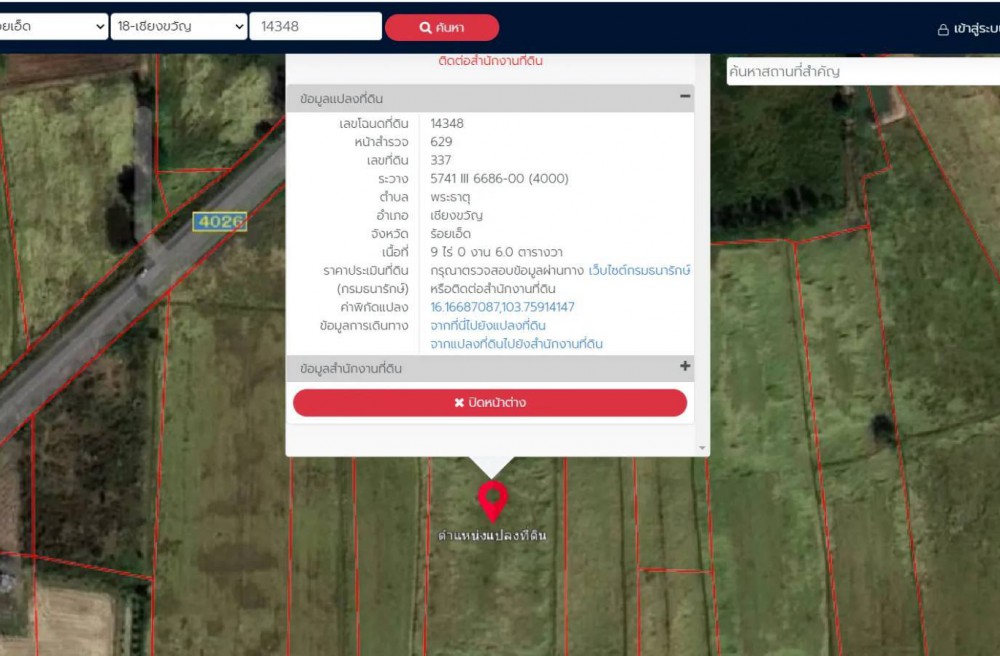Click the plus icon on ข้อมูลสำนักงานที่ดิน header
Screen dimensions: 1000x656
point(685,367)
